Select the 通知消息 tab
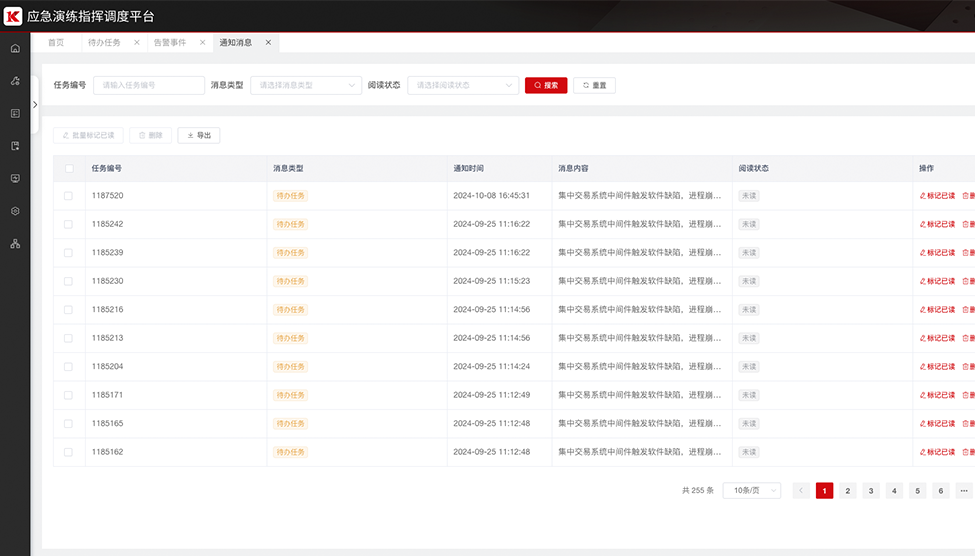Image resolution: width=975 pixels, height=556 pixels. pyautogui.click(x=236, y=42)
